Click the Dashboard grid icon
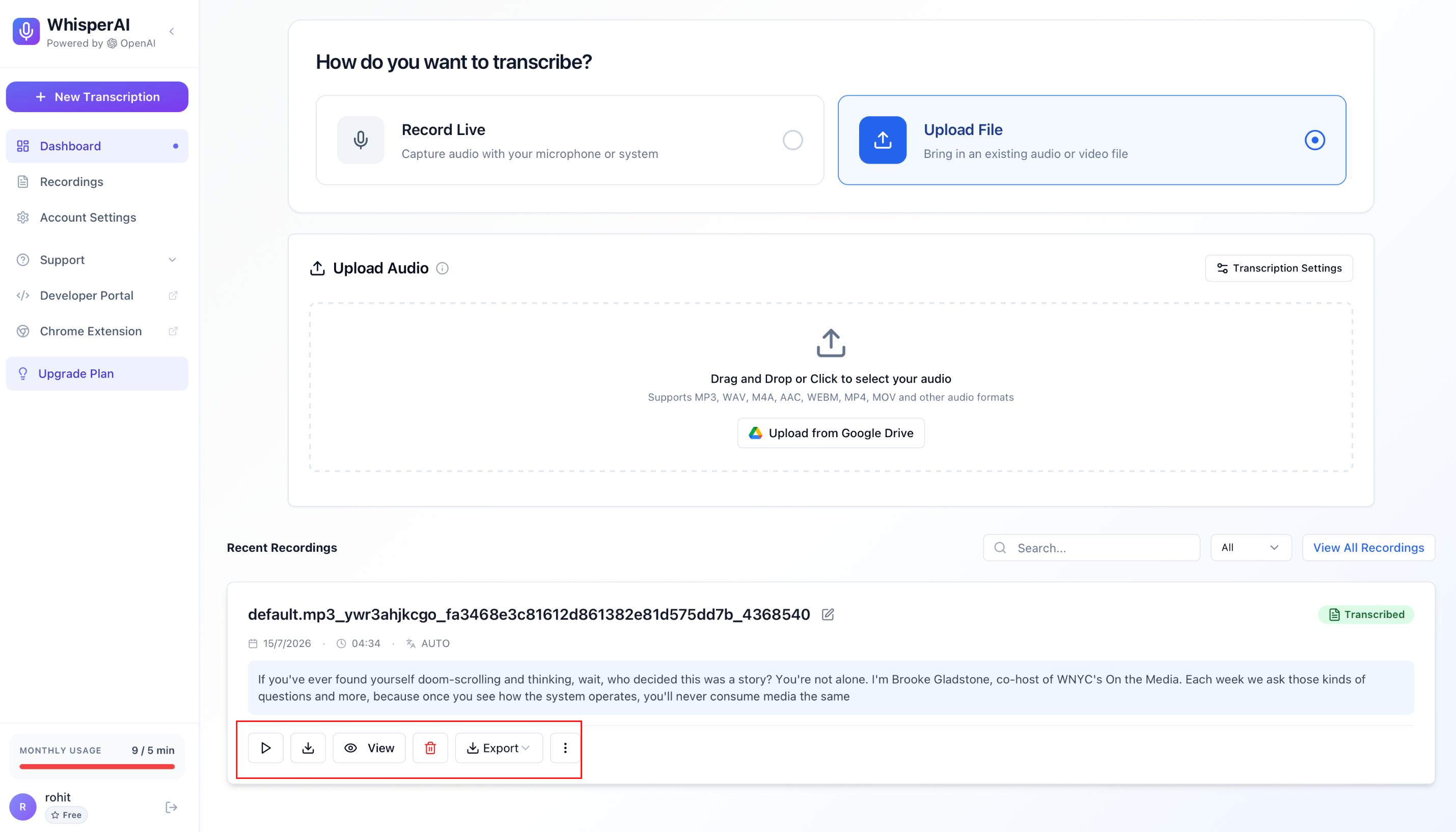Viewport: 1456px width, 832px height. [23, 146]
